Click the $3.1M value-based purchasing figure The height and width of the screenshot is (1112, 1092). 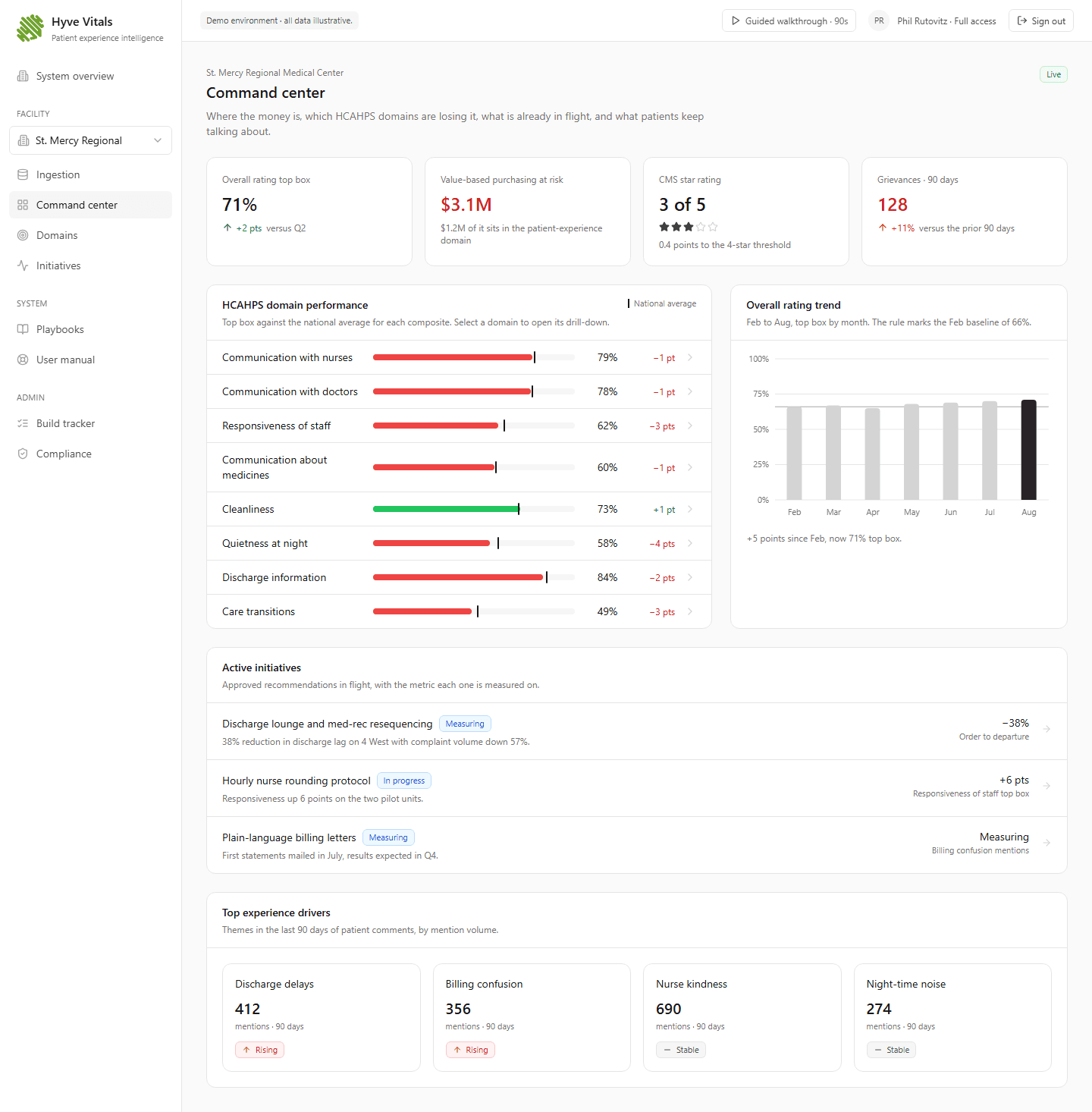pyautogui.click(x=466, y=205)
